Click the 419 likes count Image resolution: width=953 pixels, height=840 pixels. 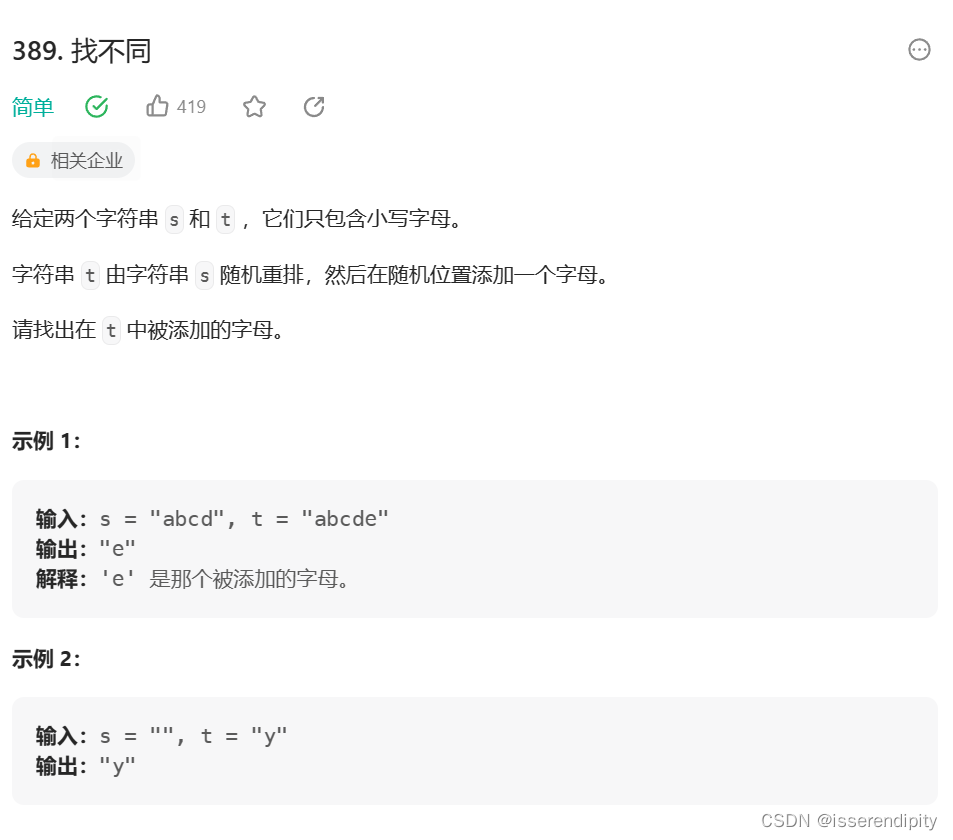[191, 107]
